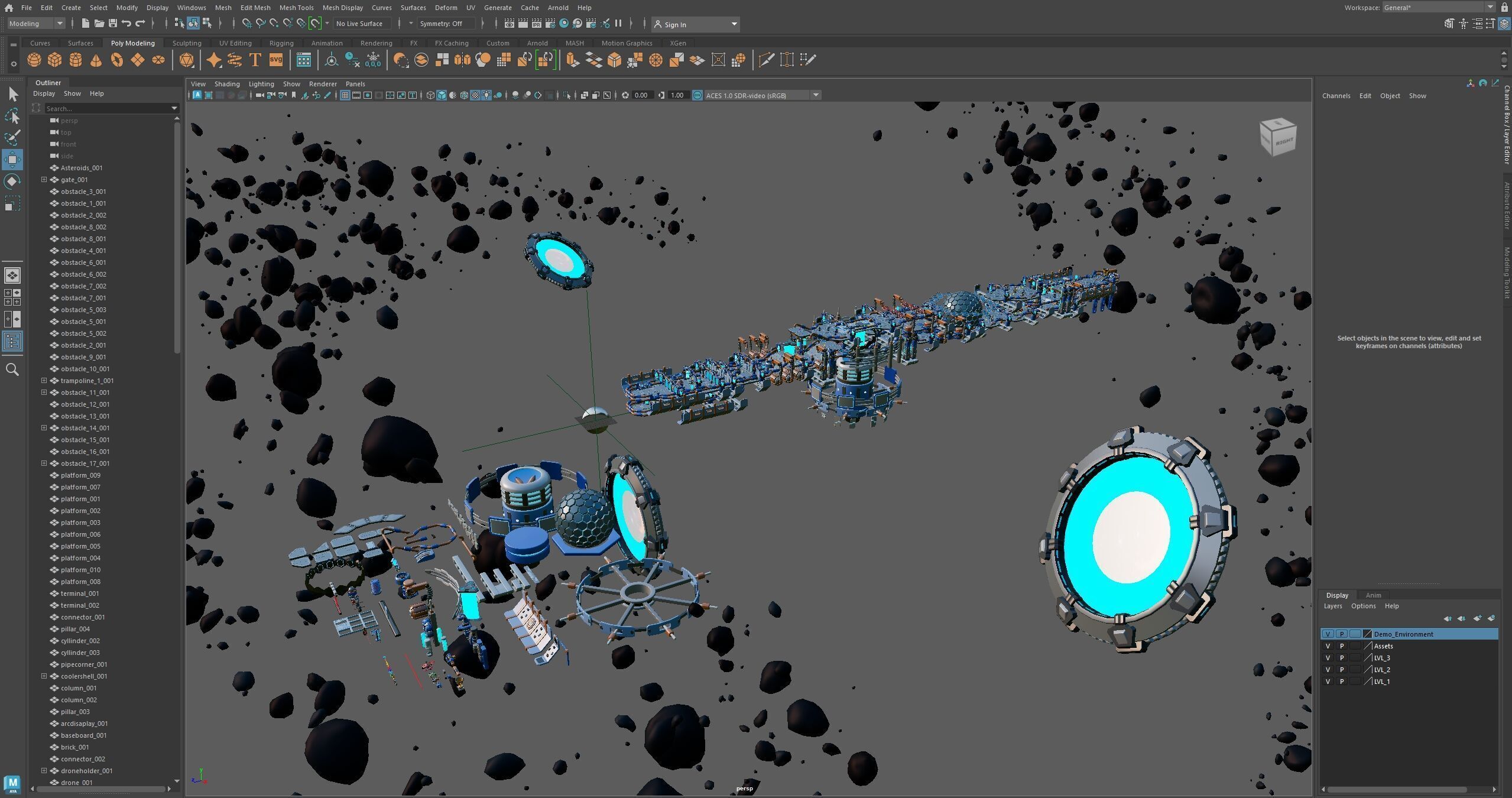Click the polygon type text tool icon
Viewport: 1512px width, 798px height.
pos(255,60)
